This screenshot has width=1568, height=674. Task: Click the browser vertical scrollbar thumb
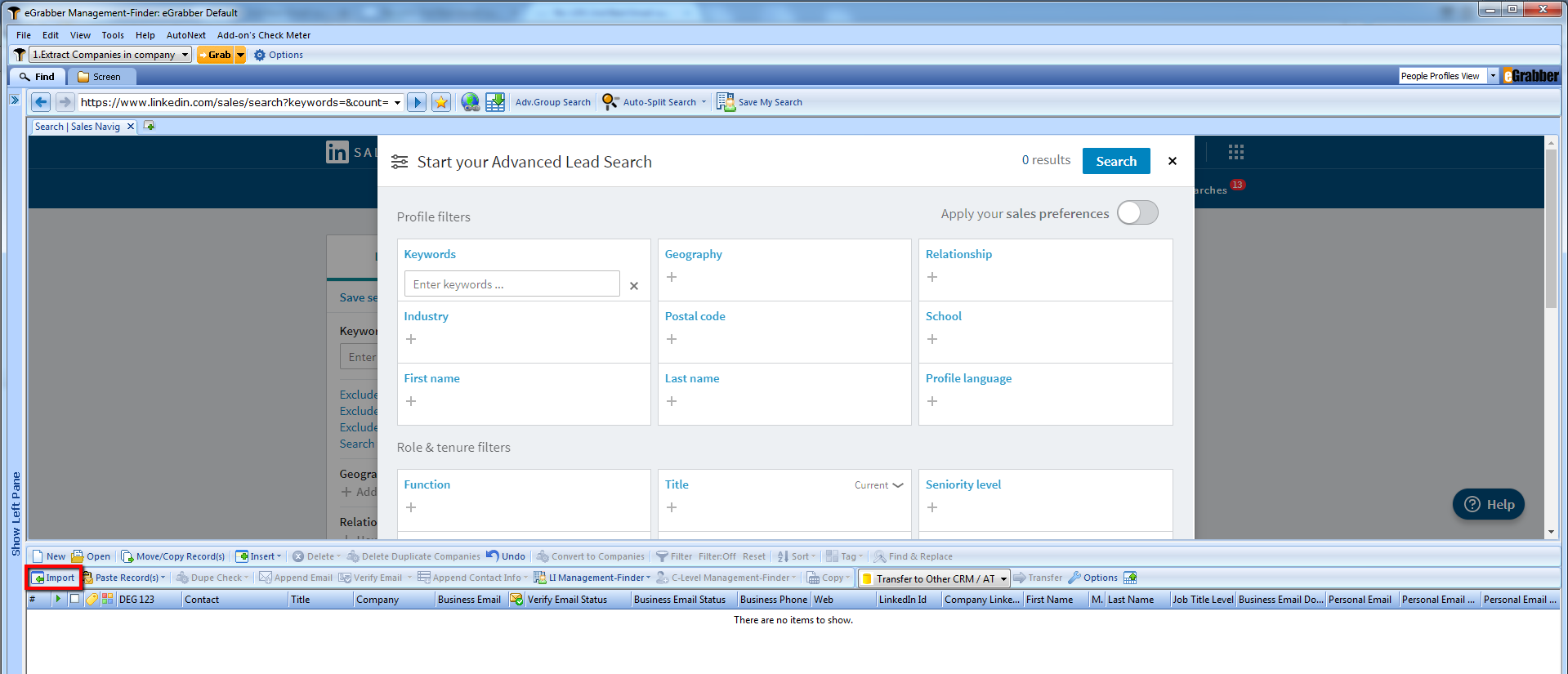point(1551,229)
